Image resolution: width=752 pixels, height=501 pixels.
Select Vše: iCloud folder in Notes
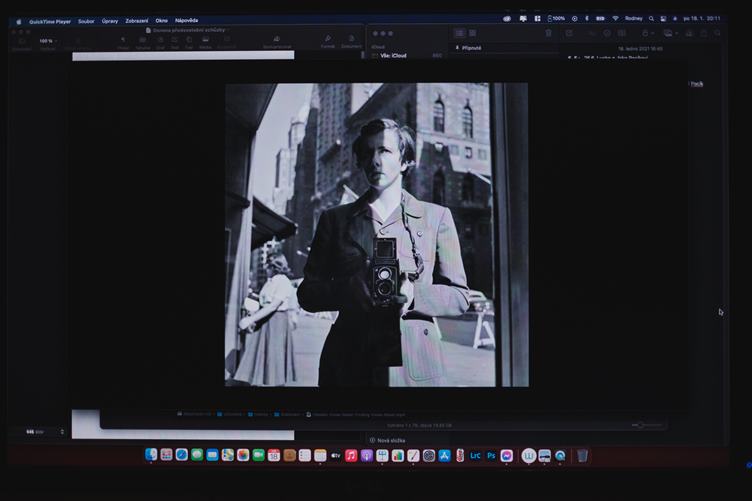(x=393, y=56)
